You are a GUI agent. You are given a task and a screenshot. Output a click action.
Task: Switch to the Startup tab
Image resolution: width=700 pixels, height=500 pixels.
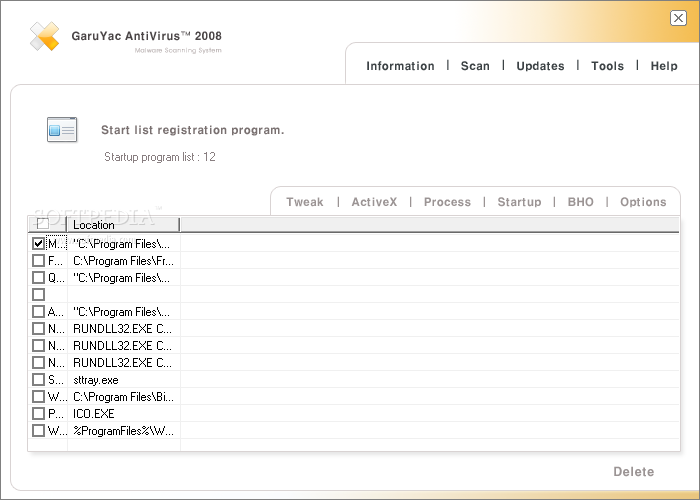[519, 202]
